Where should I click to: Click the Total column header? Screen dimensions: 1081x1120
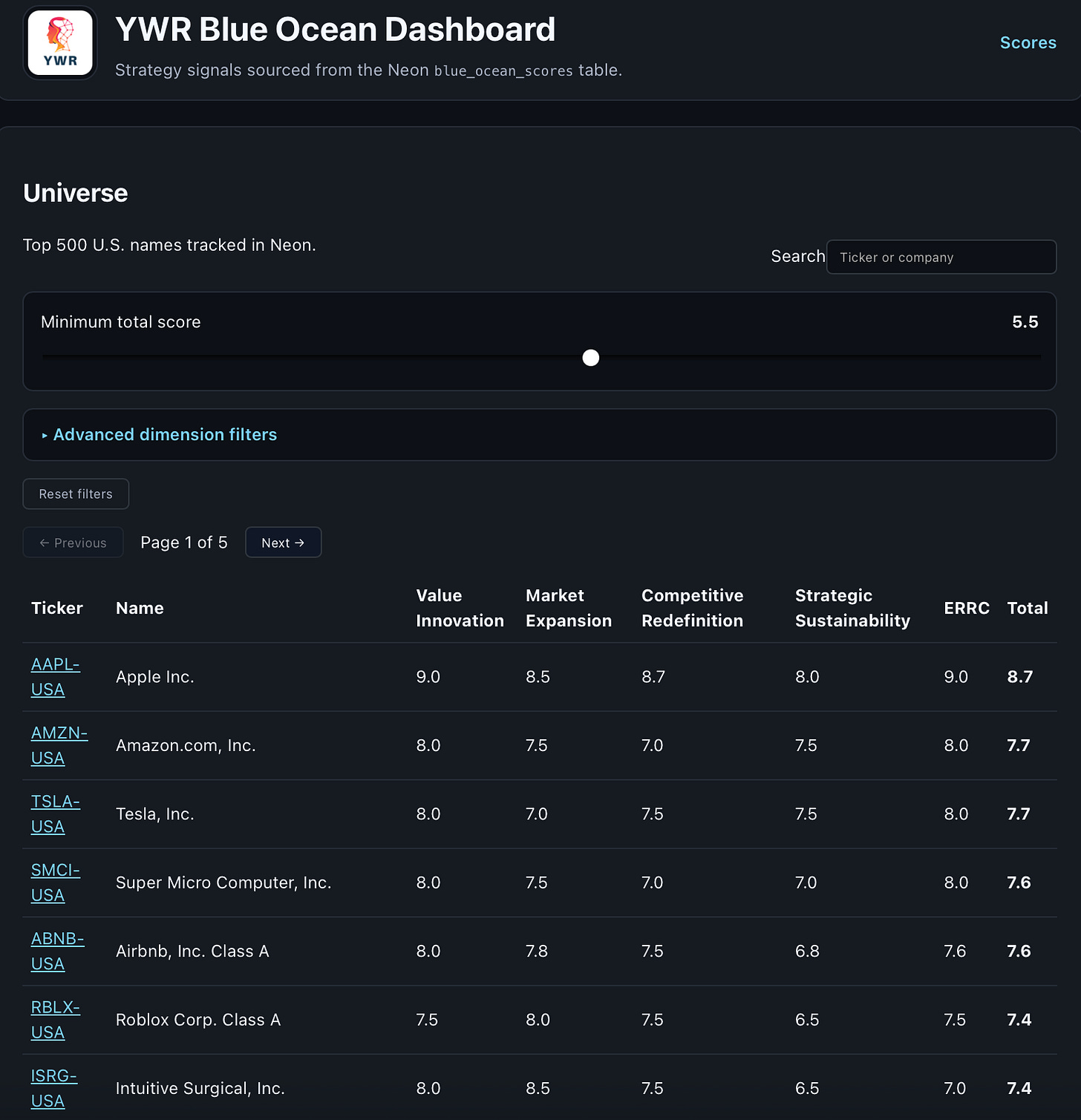tap(1028, 608)
